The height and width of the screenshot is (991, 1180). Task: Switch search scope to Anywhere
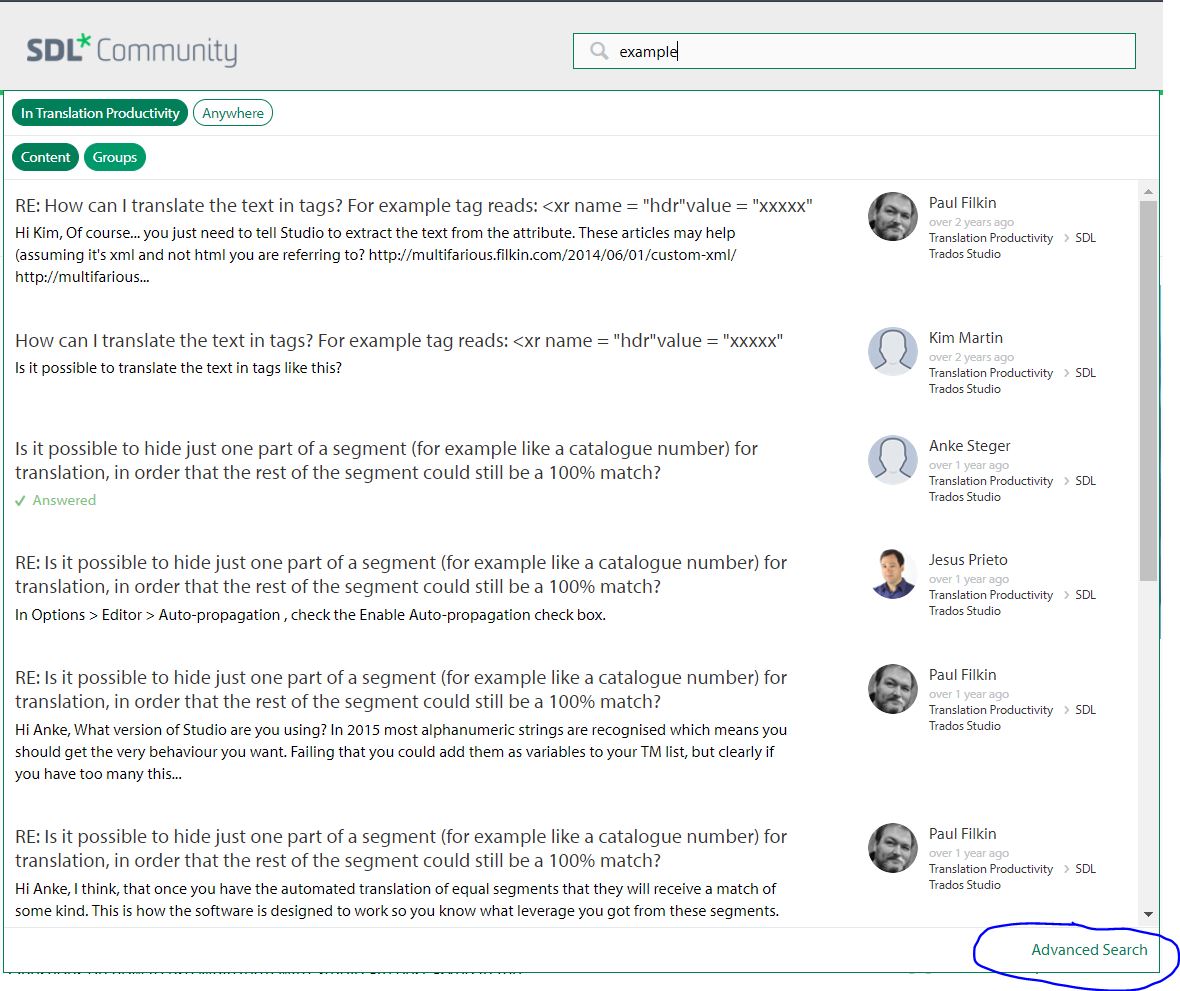click(233, 113)
